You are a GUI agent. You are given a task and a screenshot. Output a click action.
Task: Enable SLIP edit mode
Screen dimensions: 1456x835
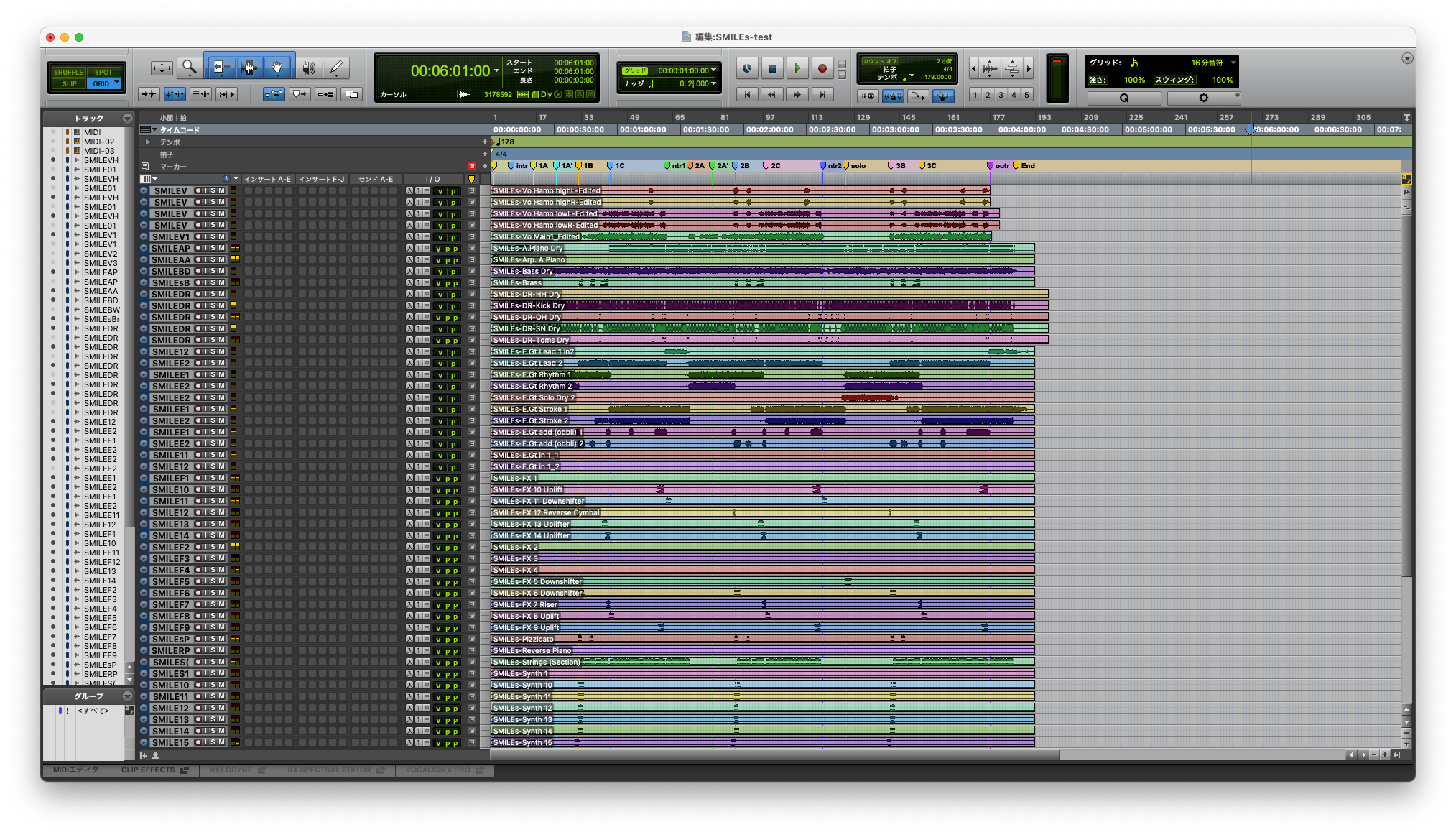pos(69,83)
